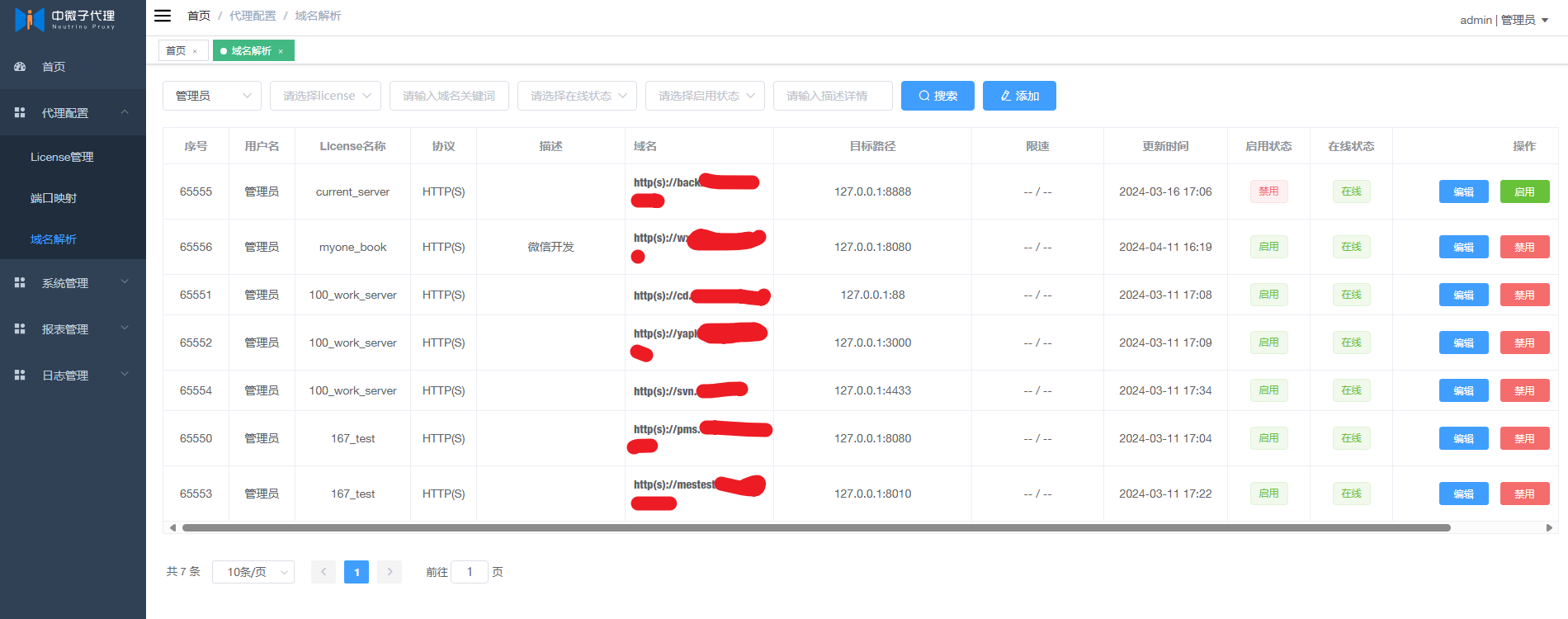1568x619 pixels.
Task: Open the 首页 dashboard icon in sidebar
Action: 20,67
